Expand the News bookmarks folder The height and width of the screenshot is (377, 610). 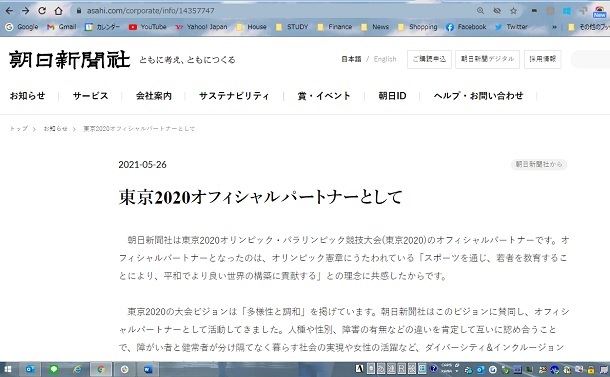(375, 27)
